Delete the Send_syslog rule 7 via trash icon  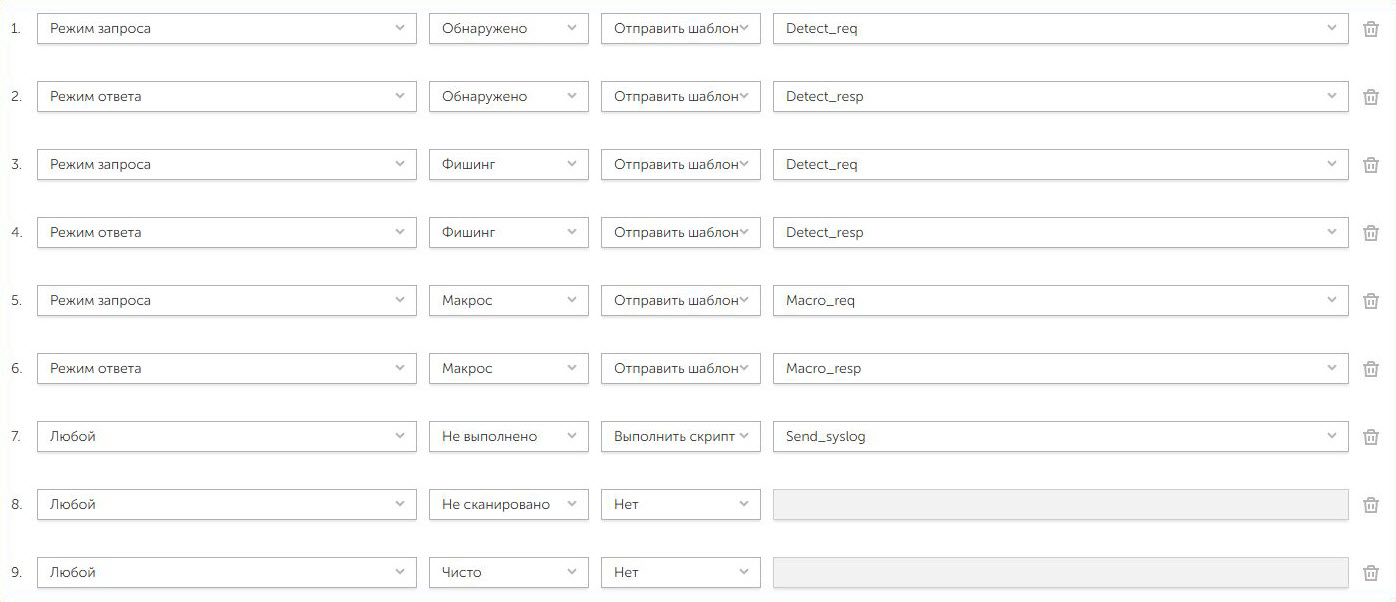pyautogui.click(x=1371, y=437)
